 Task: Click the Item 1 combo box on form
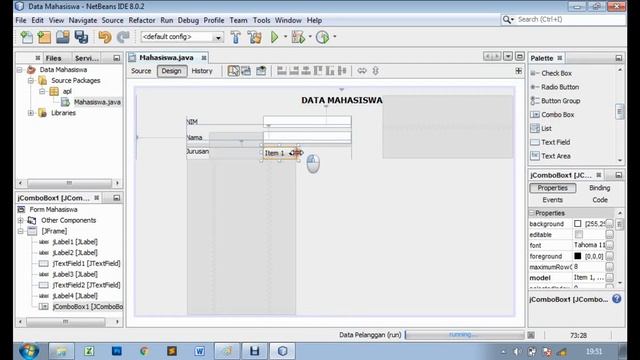click(x=281, y=153)
